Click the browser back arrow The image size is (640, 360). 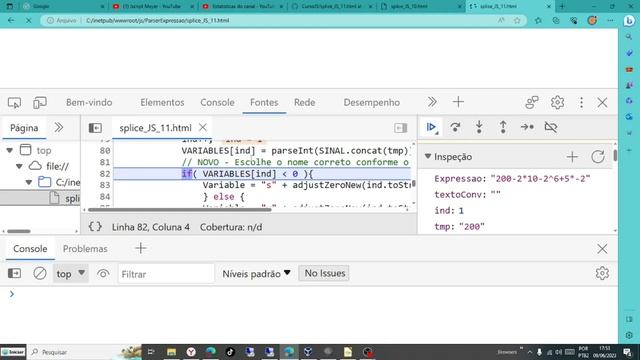click(x=11, y=20)
